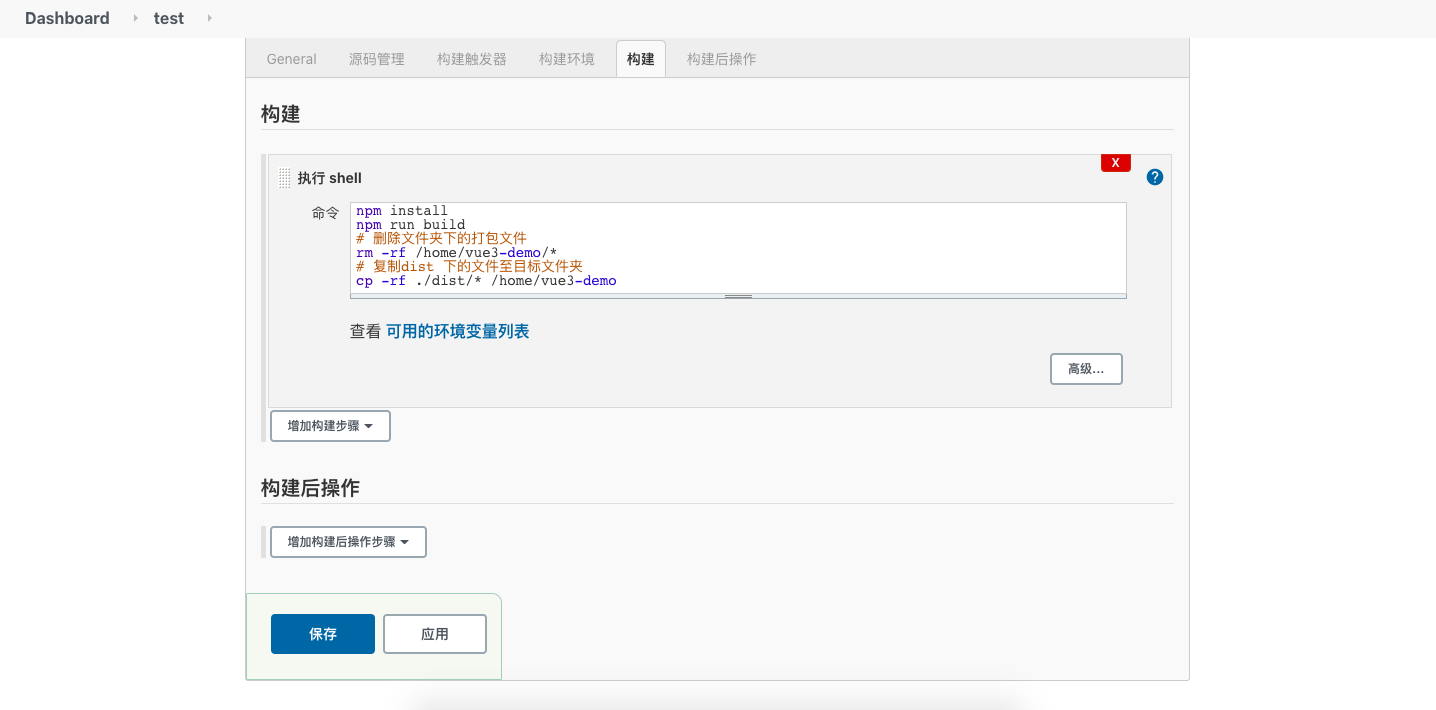The height and width of the screenshot is (710, 1436).
Task: Click the 'npm install' line in command
Action: click(402, 211)
